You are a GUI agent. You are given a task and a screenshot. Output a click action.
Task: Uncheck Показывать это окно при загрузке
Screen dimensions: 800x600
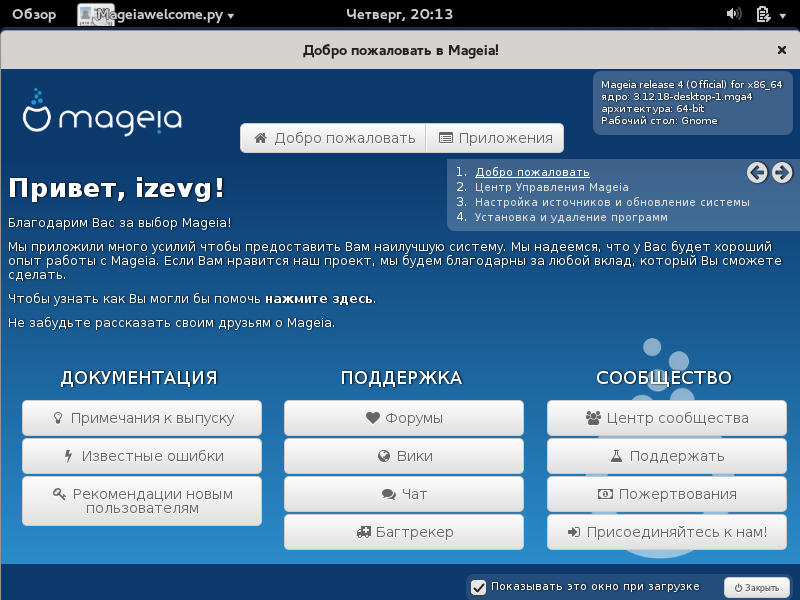(478, 587)
